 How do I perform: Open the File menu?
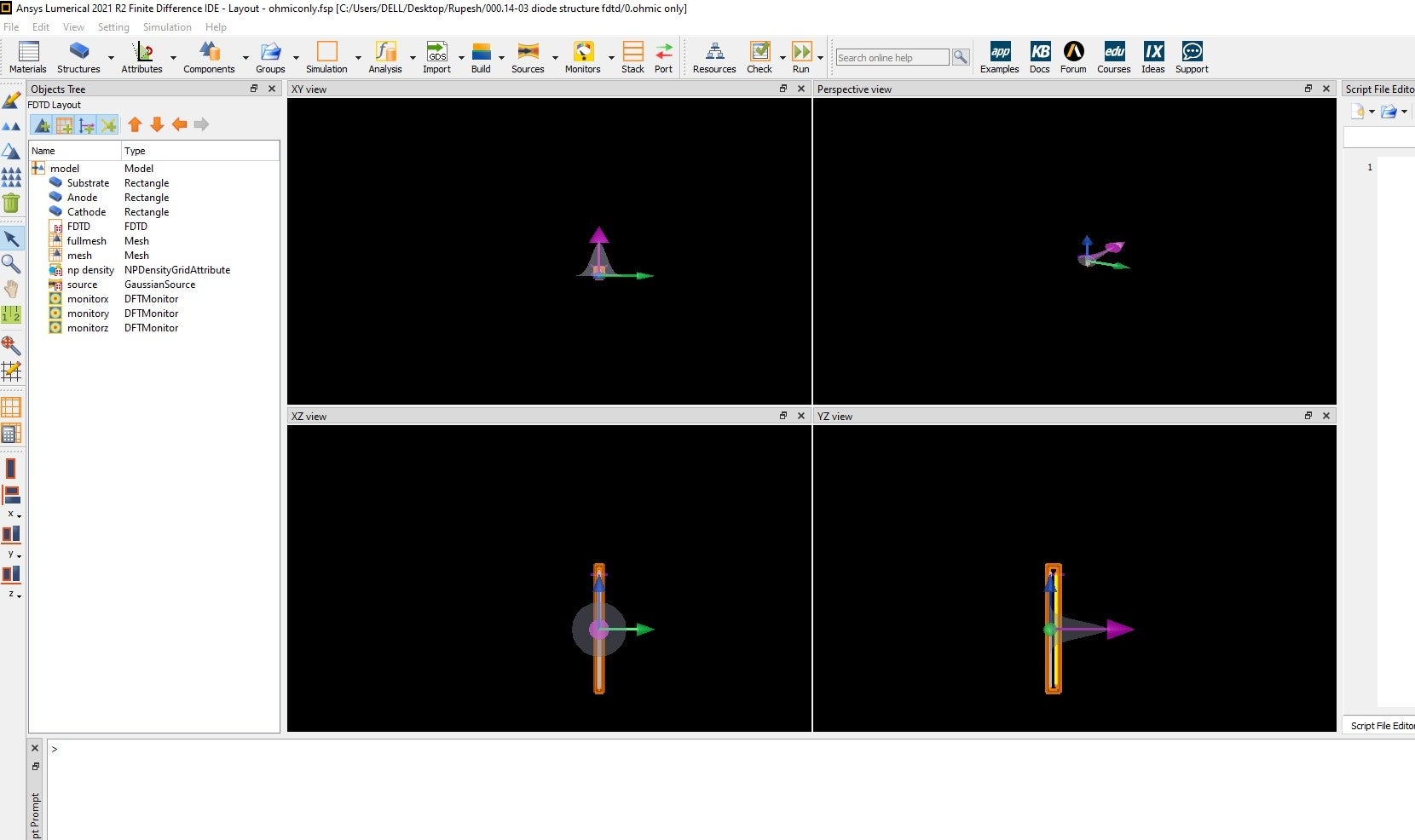point(11,27)
